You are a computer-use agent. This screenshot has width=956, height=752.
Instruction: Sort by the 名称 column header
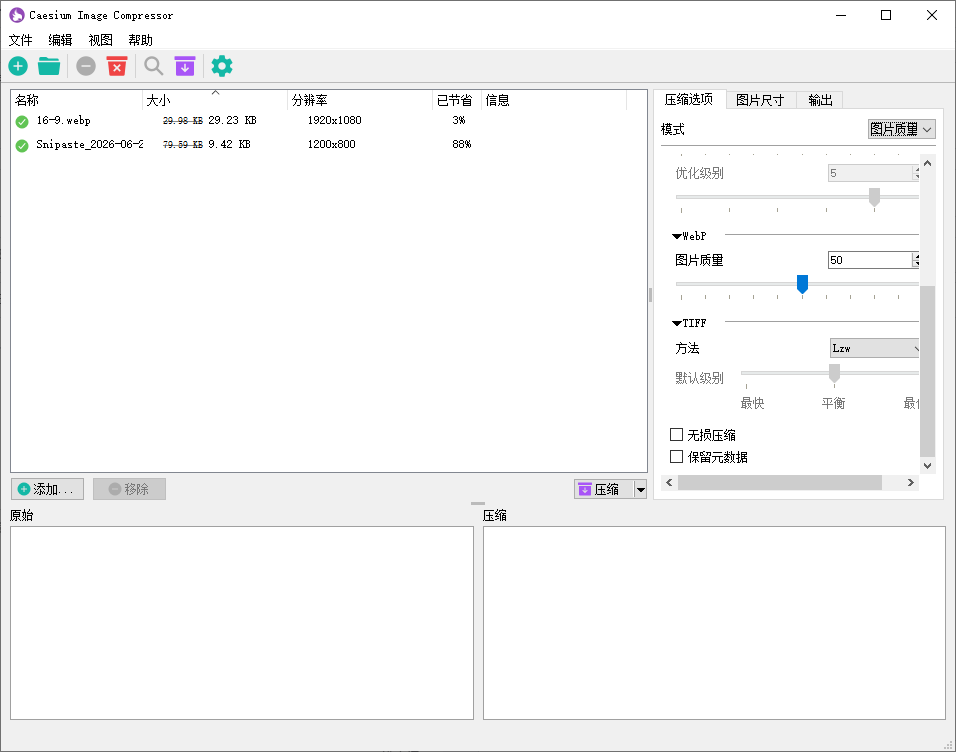(x=76, y=100)
